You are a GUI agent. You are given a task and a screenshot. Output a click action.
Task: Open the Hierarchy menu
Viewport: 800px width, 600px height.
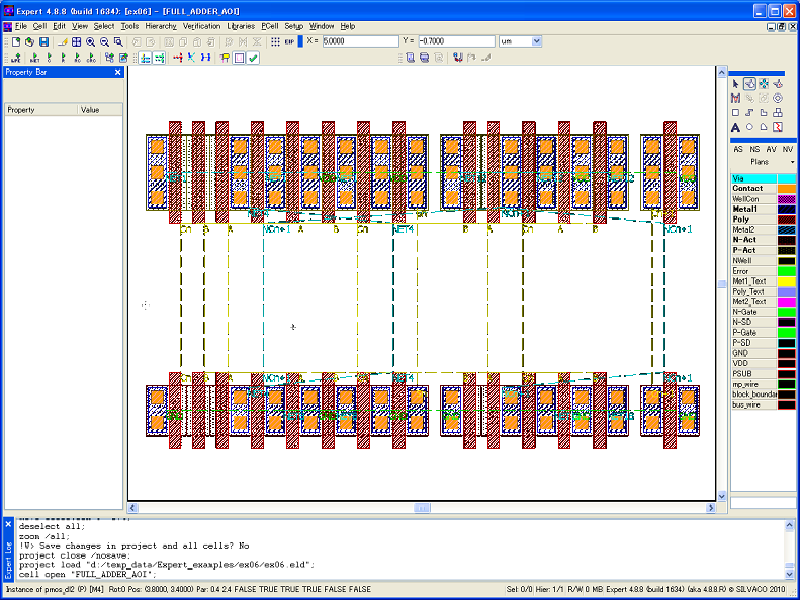pos(160,25)
